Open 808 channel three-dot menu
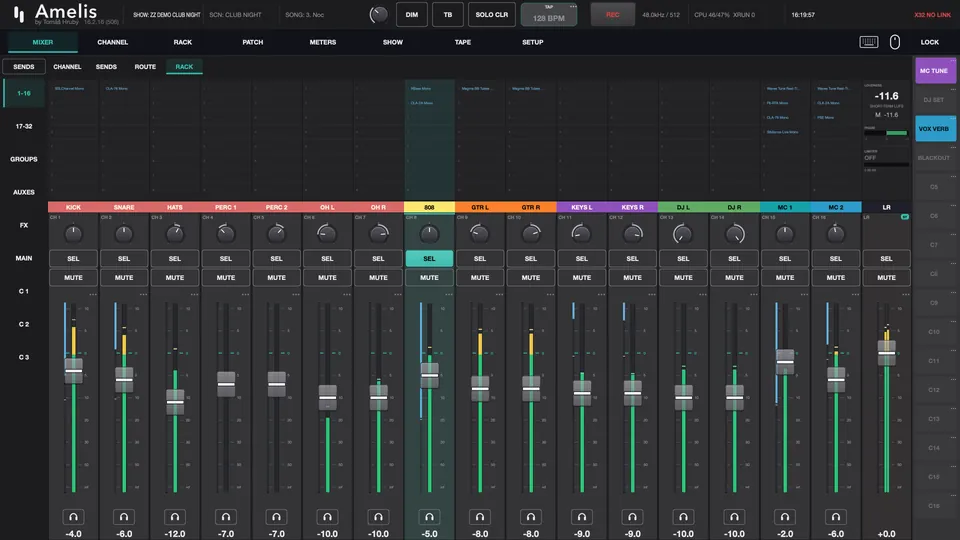 click(x=449, y=294)
